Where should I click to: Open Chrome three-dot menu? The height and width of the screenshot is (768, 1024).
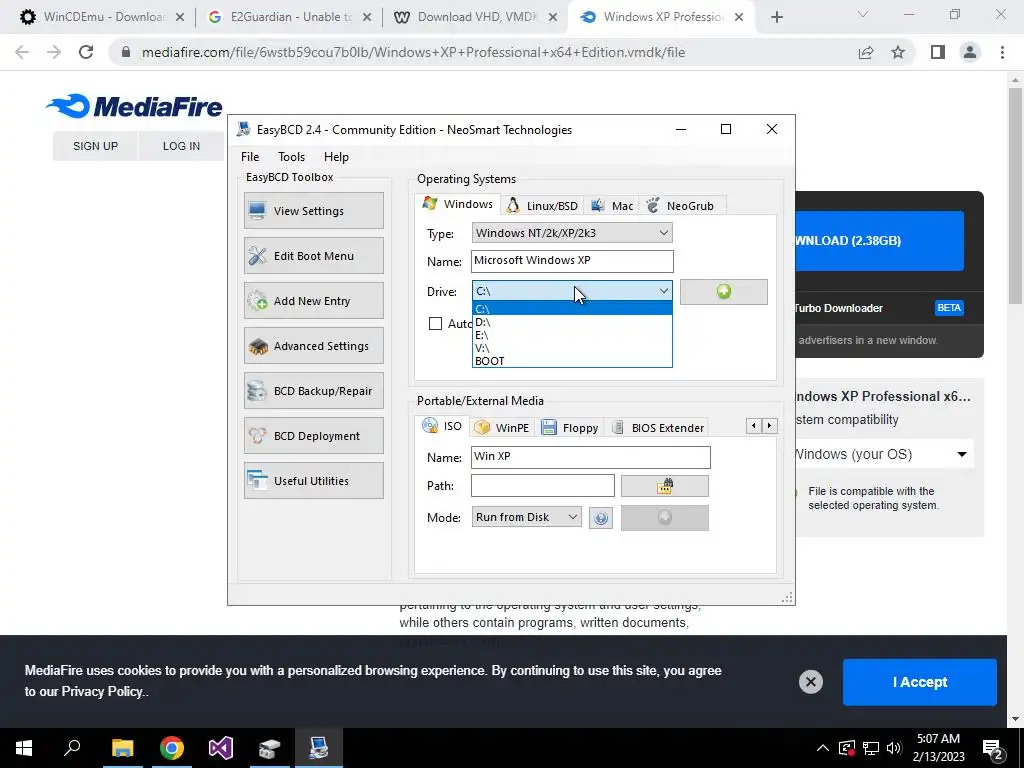point(1002,52)
